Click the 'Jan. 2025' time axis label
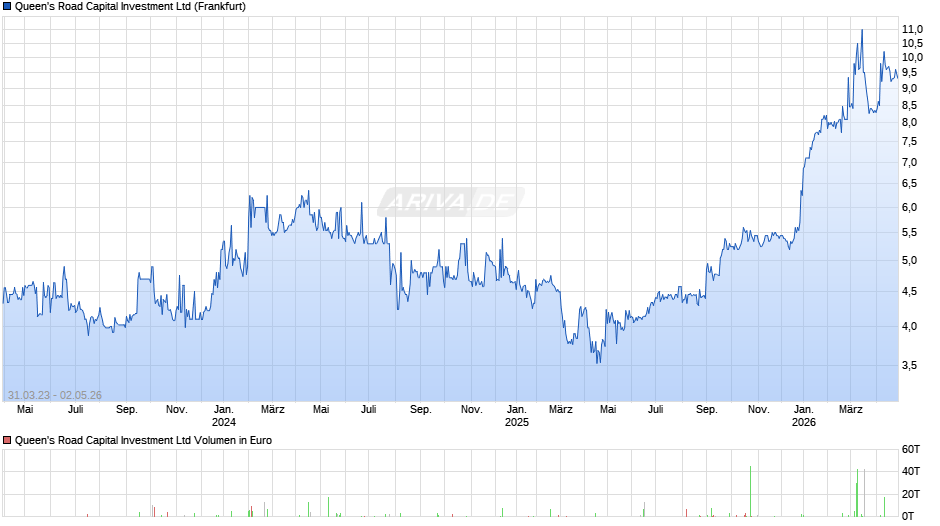This screenshot has width=940, height=526. coord(517,416)
